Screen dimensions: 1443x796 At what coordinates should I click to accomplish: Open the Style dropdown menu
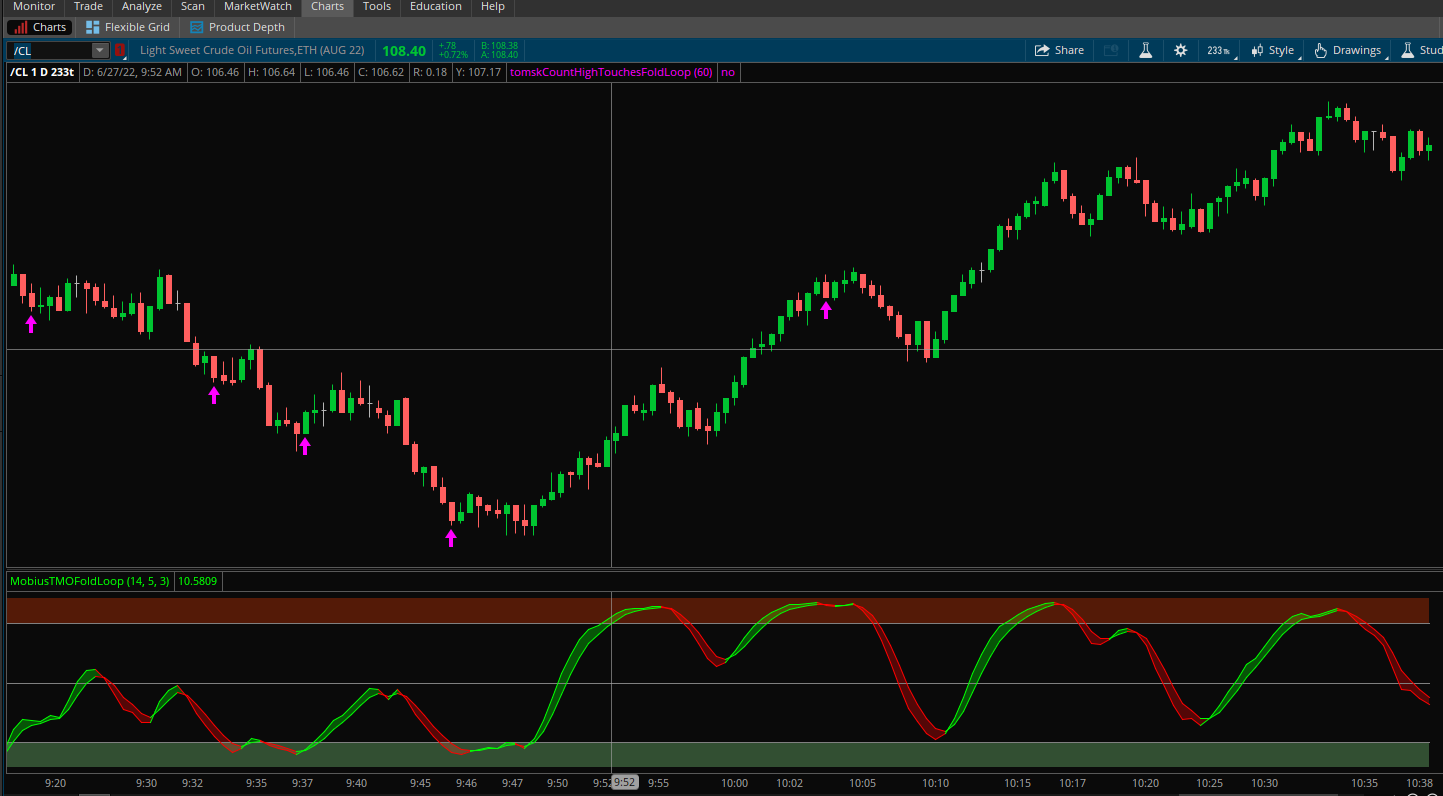tap(1273, 50)
